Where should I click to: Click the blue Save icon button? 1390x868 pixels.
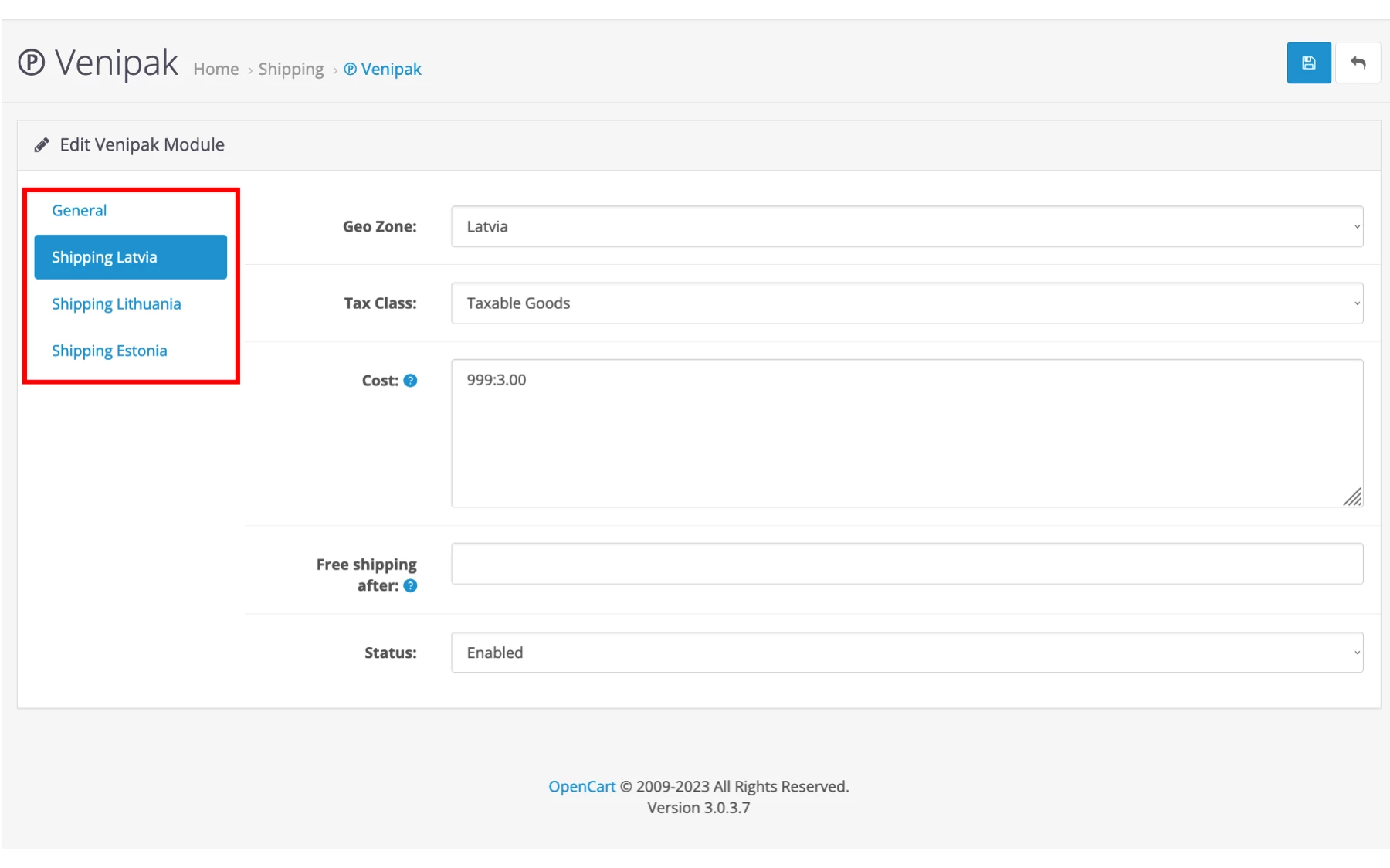click(1308, 63)
